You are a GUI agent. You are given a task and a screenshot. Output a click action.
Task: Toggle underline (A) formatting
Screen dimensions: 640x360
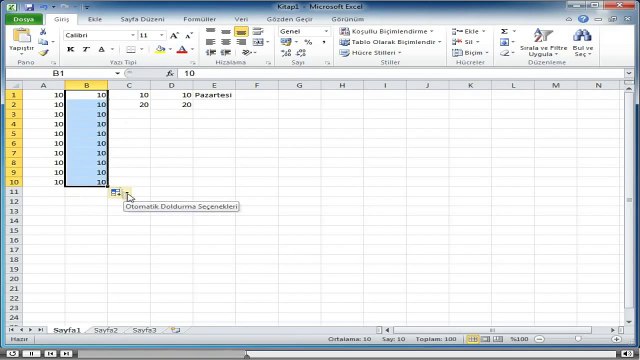[x=101, y=49]
